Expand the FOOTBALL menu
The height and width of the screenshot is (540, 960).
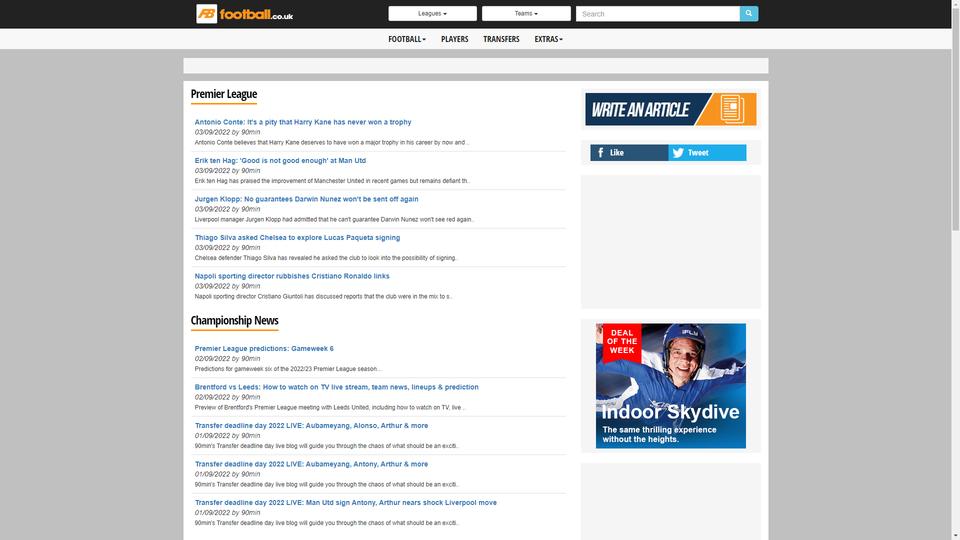(x=407, y=39)
